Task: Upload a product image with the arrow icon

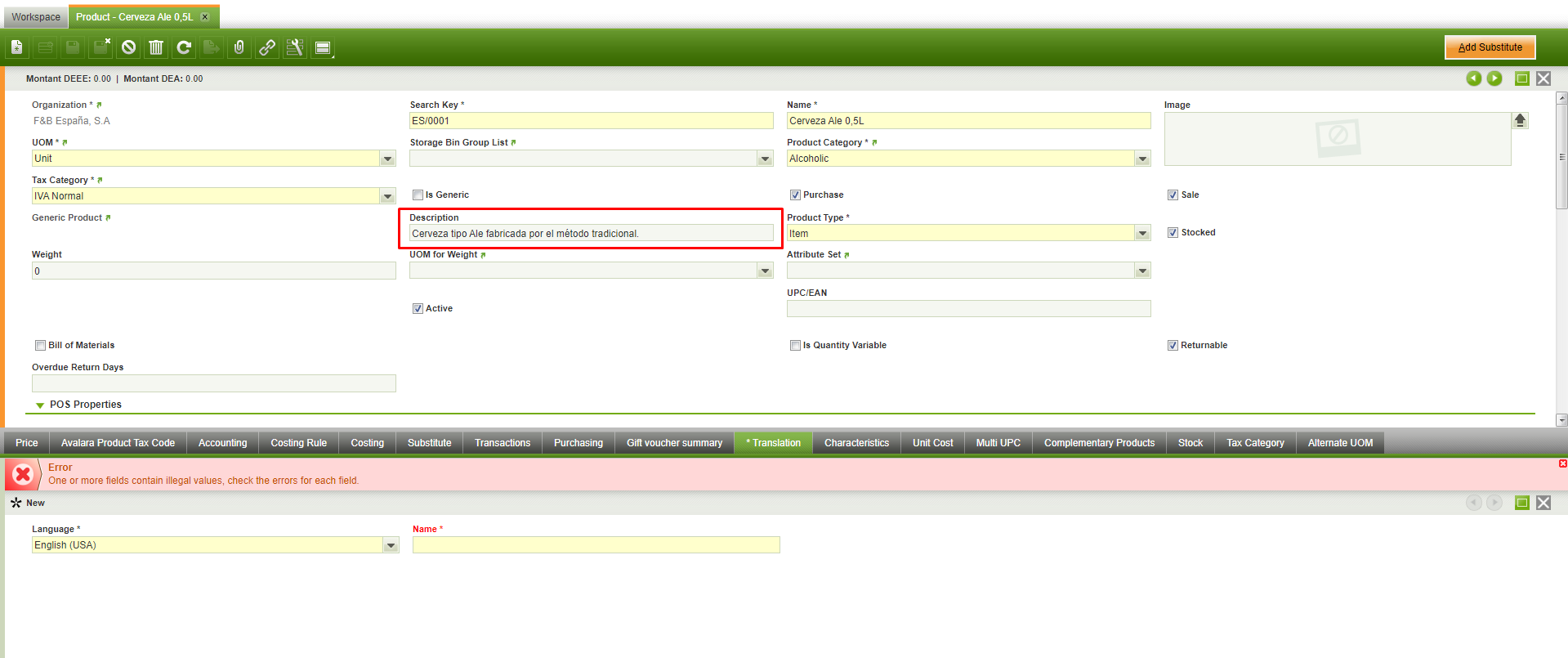Action: coord(1520,120)
